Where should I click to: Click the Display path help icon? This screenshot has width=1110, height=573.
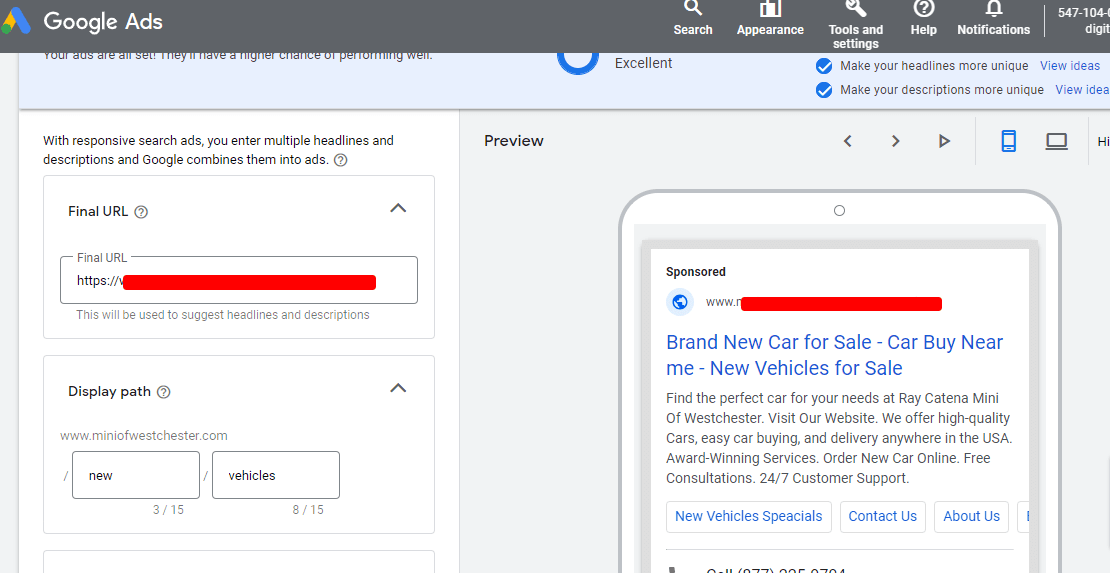[x=164, y=392]
